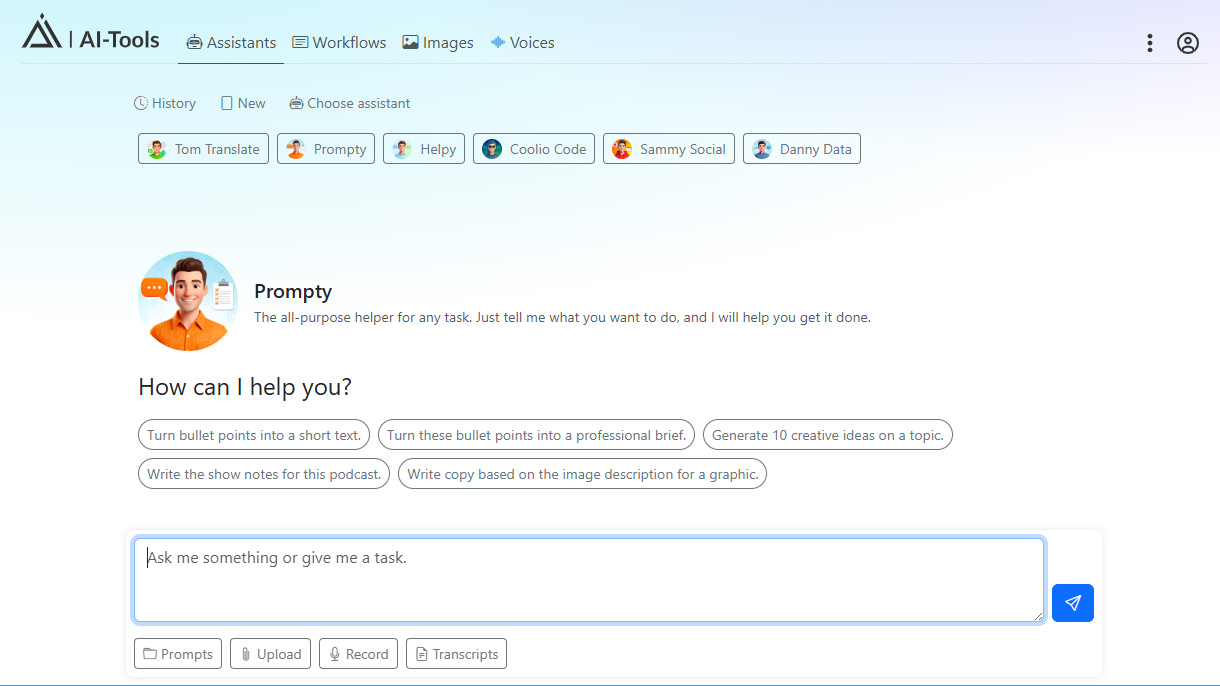
Task: Select the Danny Data assistant
Action: coord(801,148)
